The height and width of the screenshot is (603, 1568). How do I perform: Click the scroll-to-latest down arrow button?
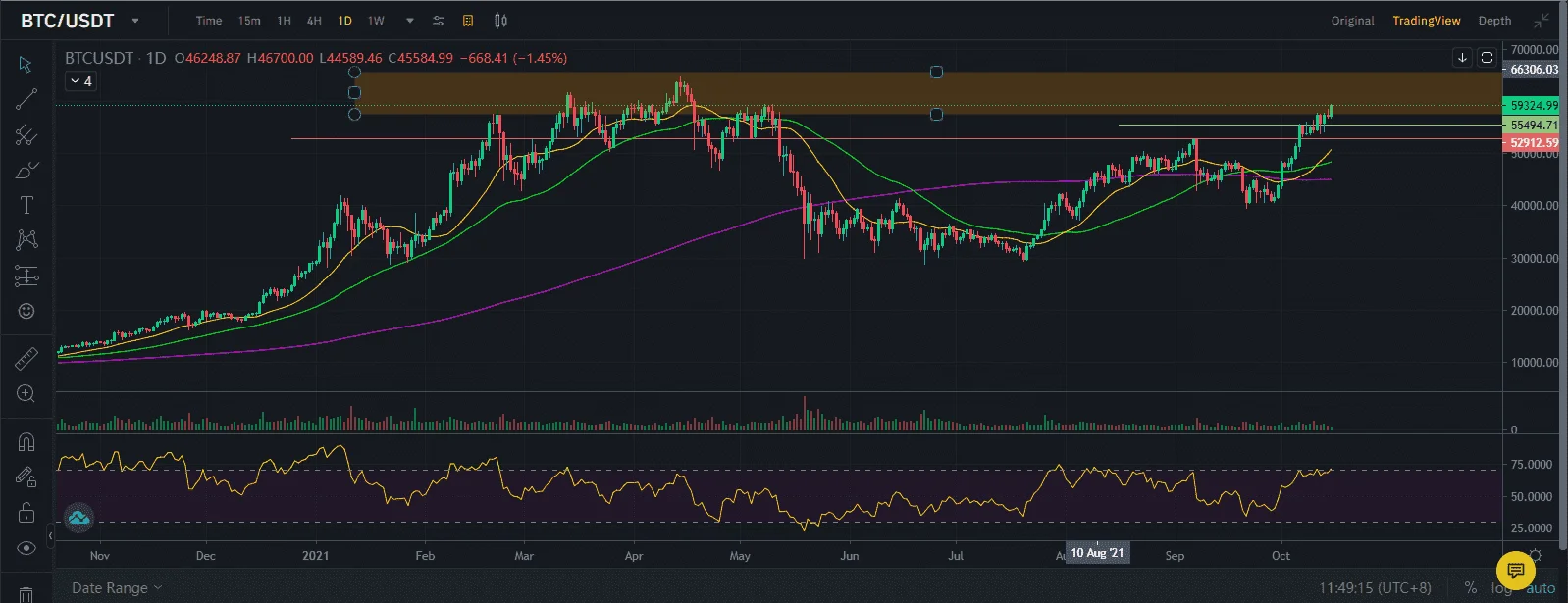point(1462,58)
